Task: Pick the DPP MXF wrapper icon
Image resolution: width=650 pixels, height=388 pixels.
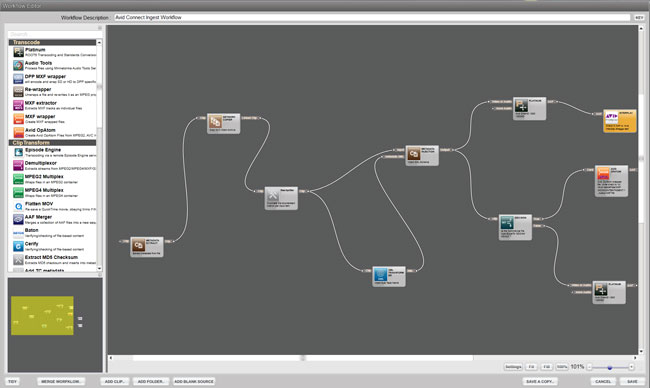Action: (18, 79)
